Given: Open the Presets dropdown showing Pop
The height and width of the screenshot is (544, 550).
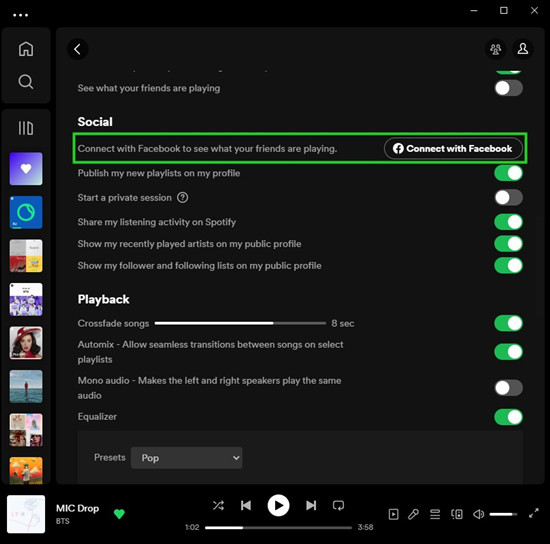Looking at the screenshot, I should click(186, 458).
